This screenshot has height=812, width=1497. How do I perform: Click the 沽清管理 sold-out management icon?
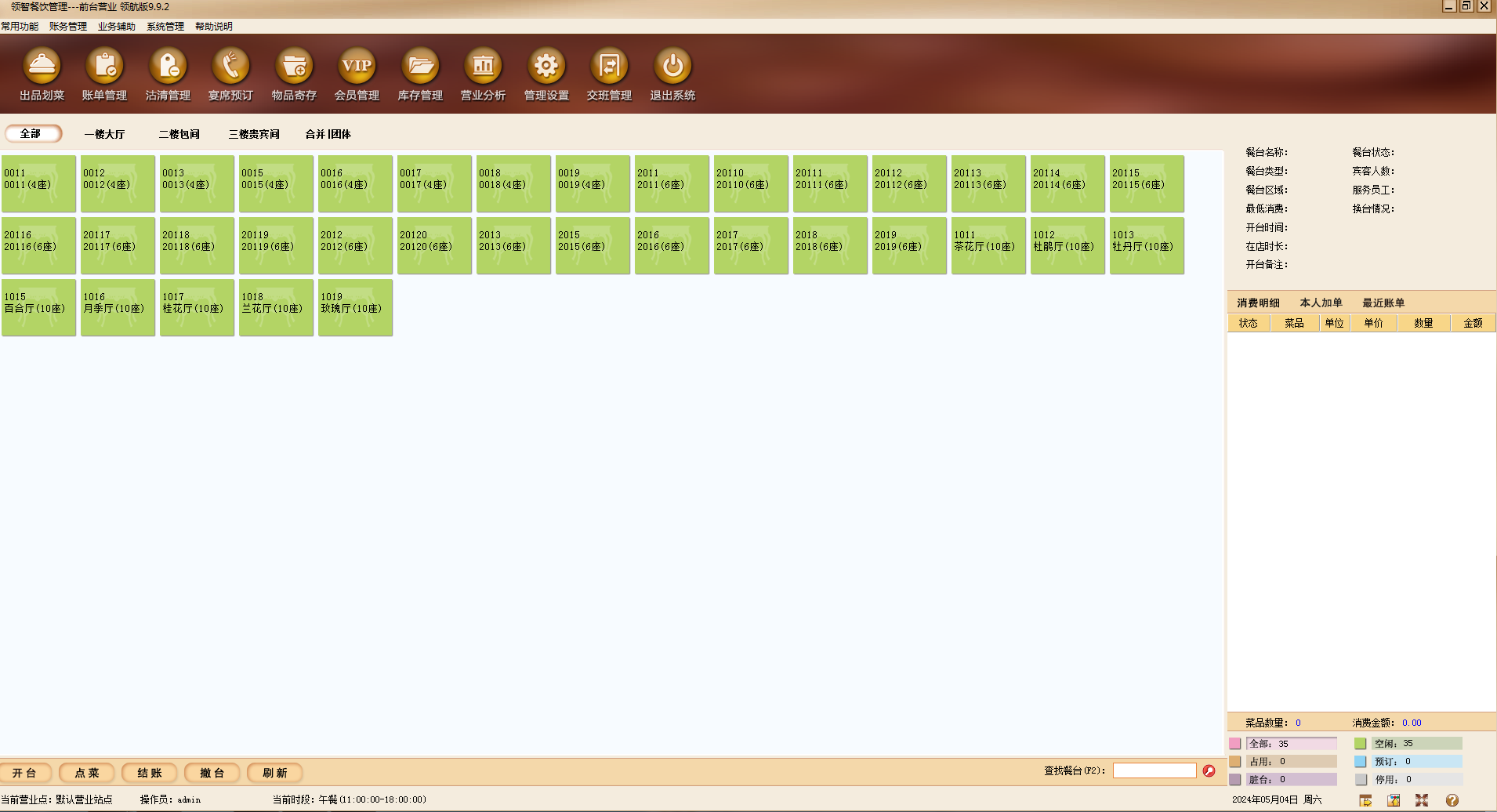[168, 67]
